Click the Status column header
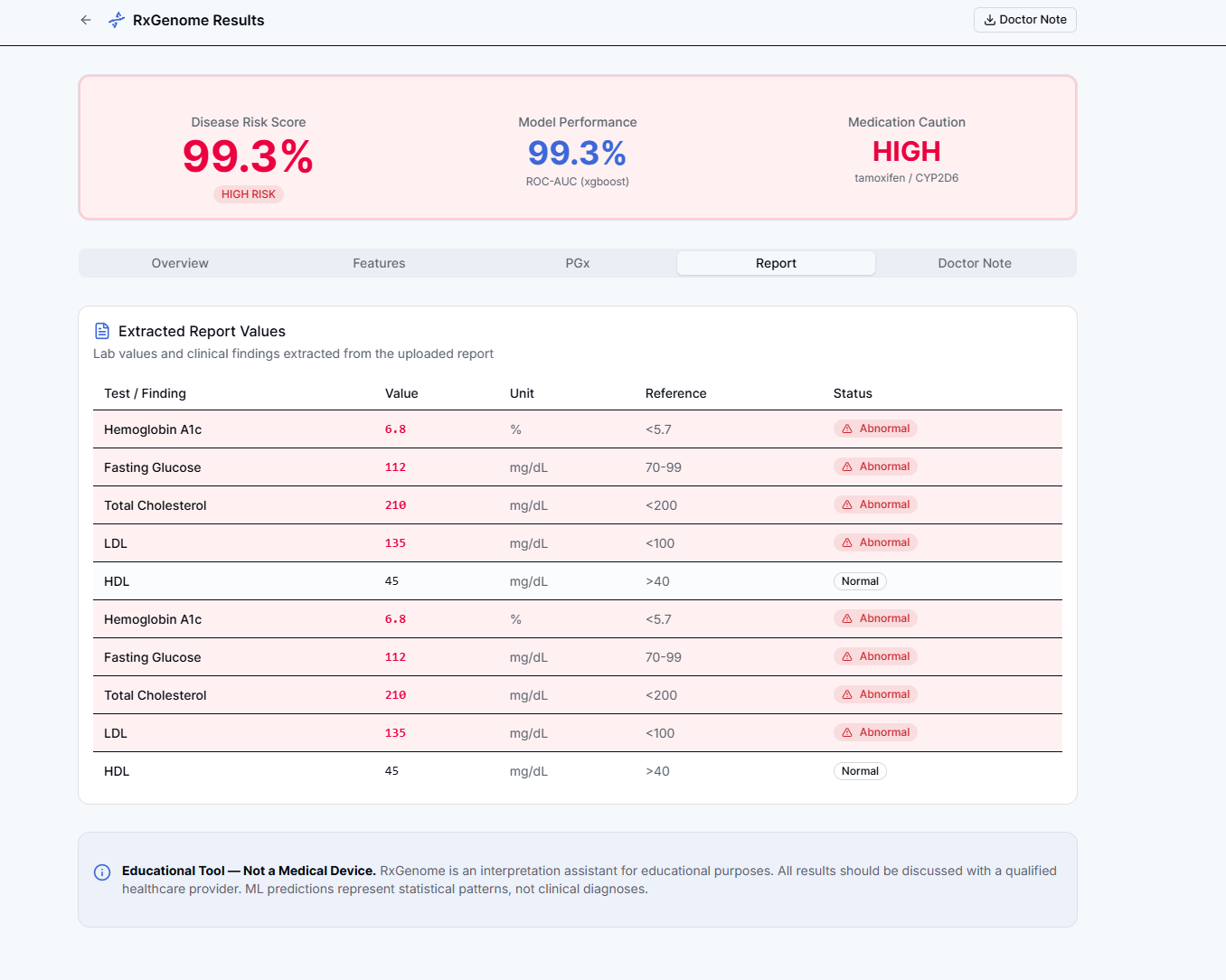This screenshot has width=1226, height=980. click(x=853, y=393)
